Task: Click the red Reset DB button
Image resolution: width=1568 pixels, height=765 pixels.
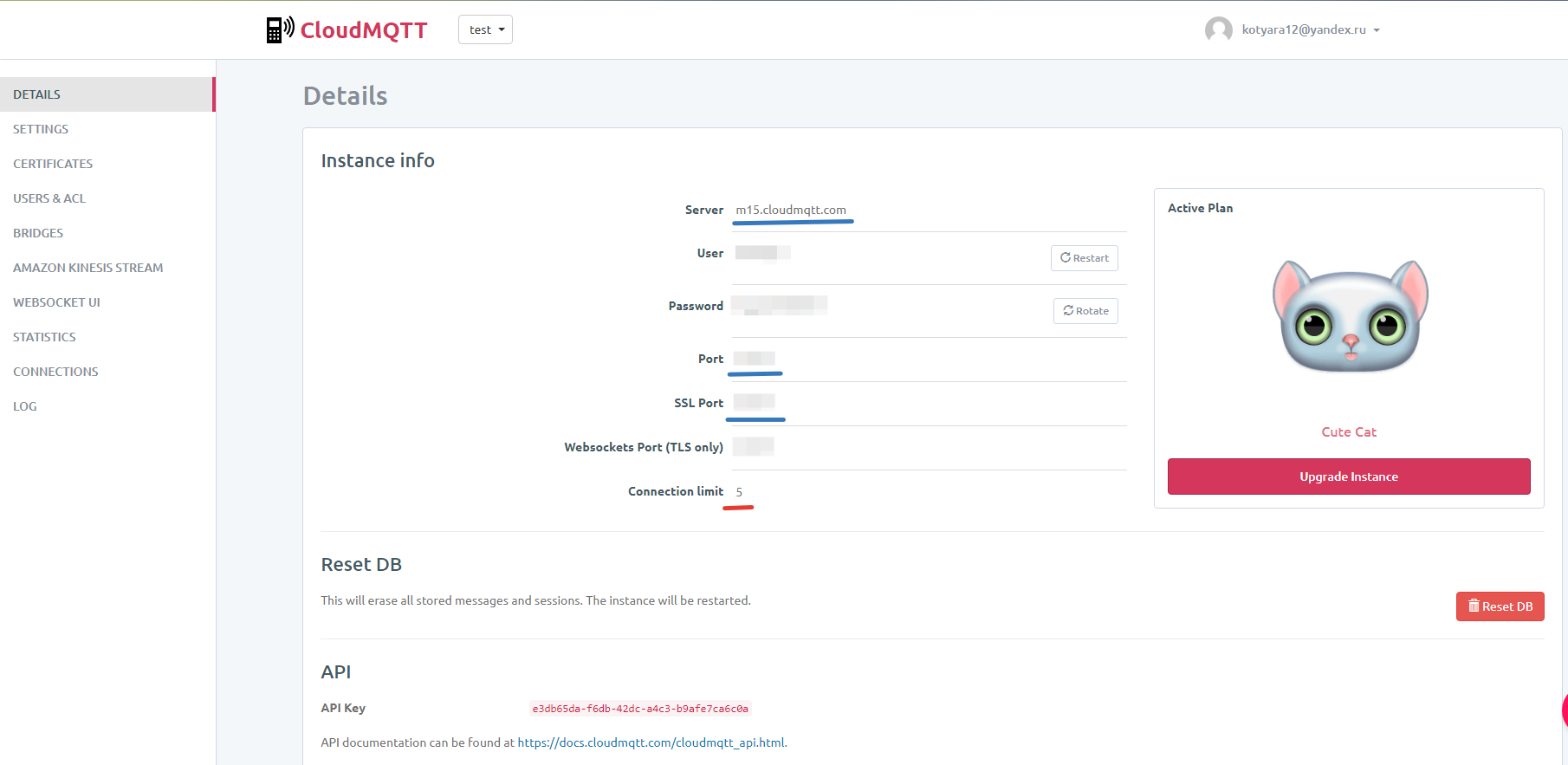Action: tap(1500, 606)
